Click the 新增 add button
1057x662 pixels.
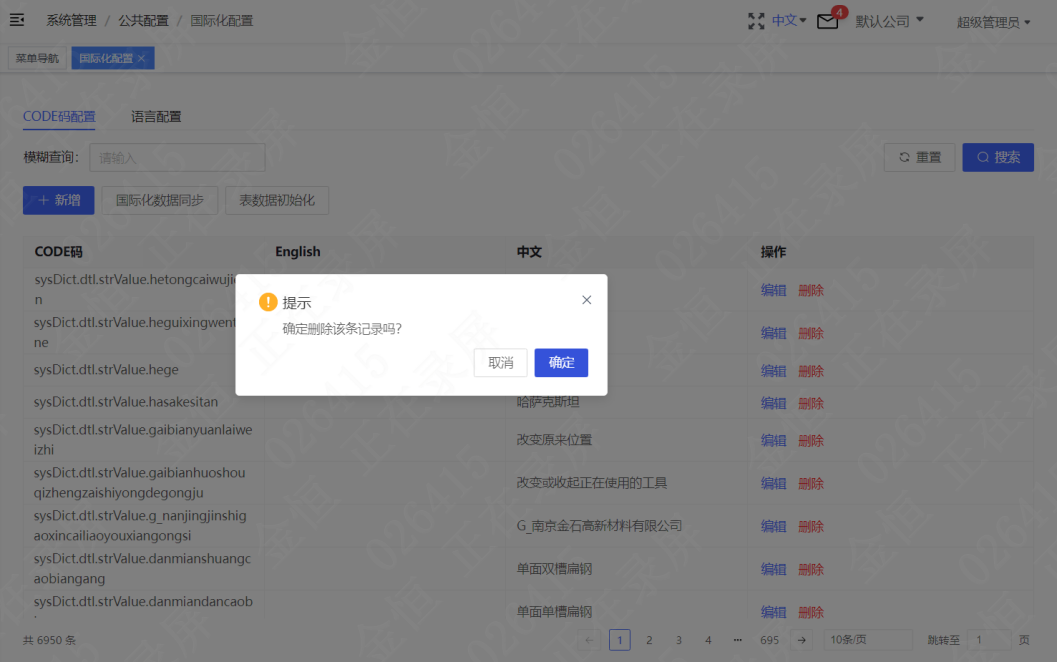tap(59, 200)
